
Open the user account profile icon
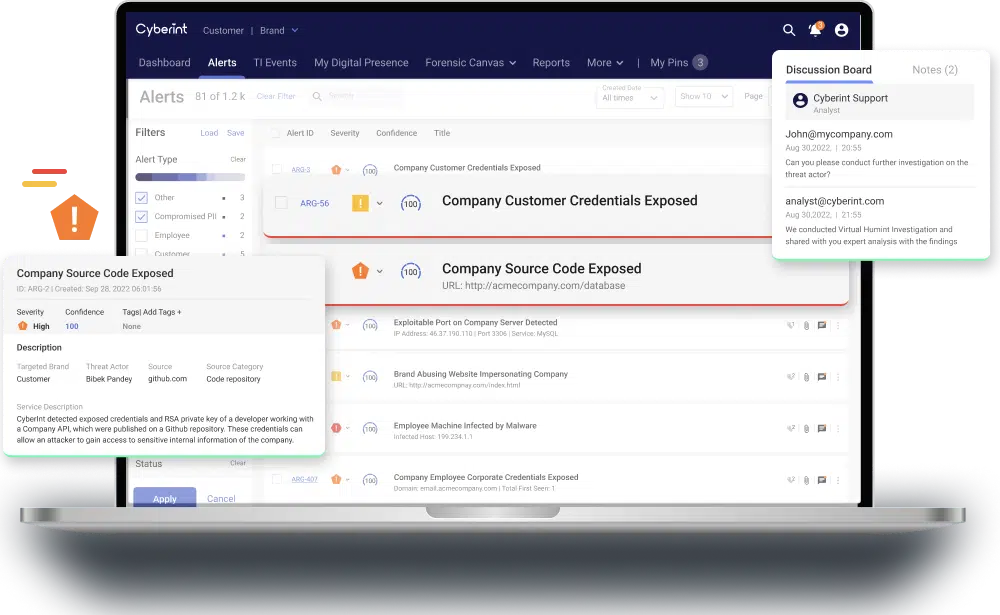click(x=841, y=30)
